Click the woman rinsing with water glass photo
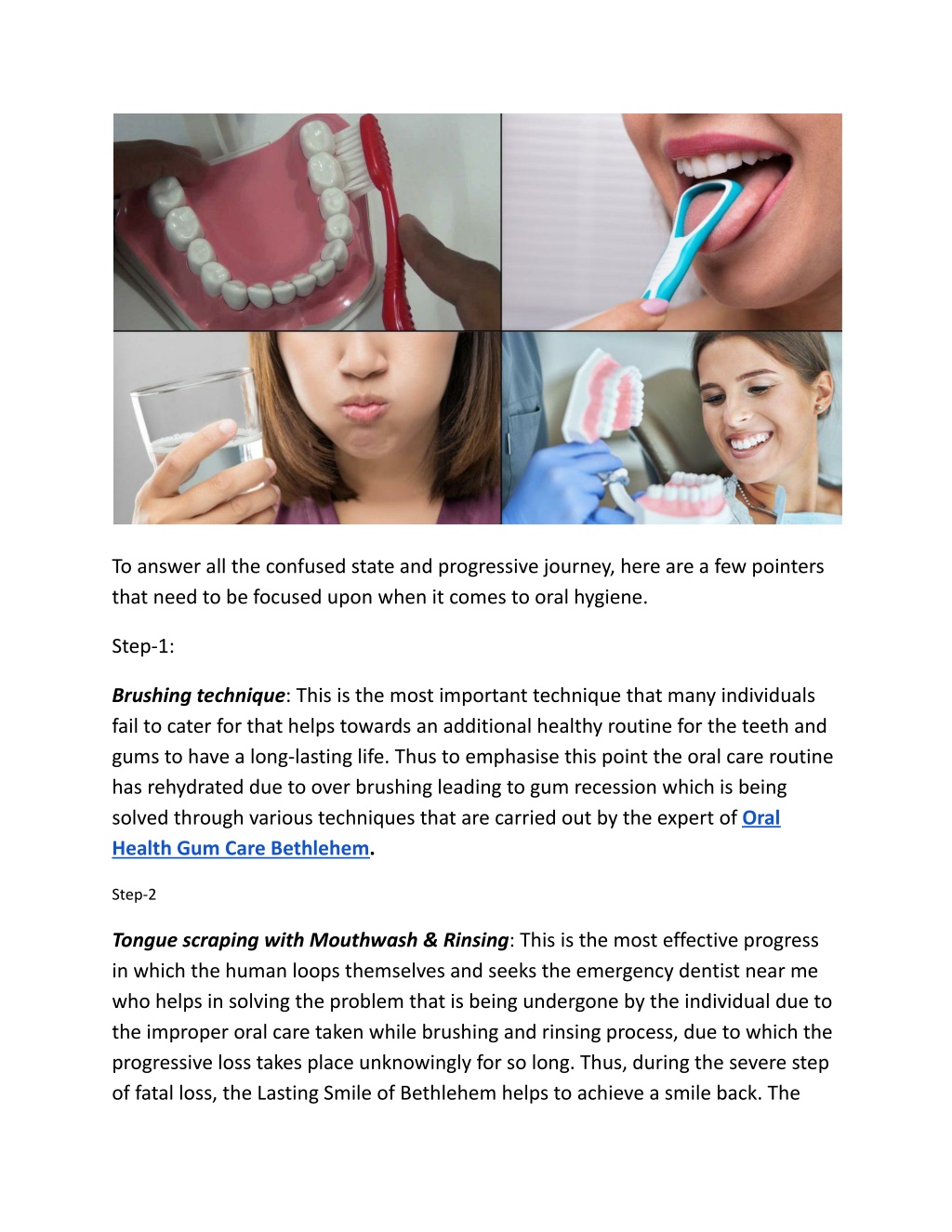Image resolution: width=952 pixels, height=1232 pixels. pos(307,429)
